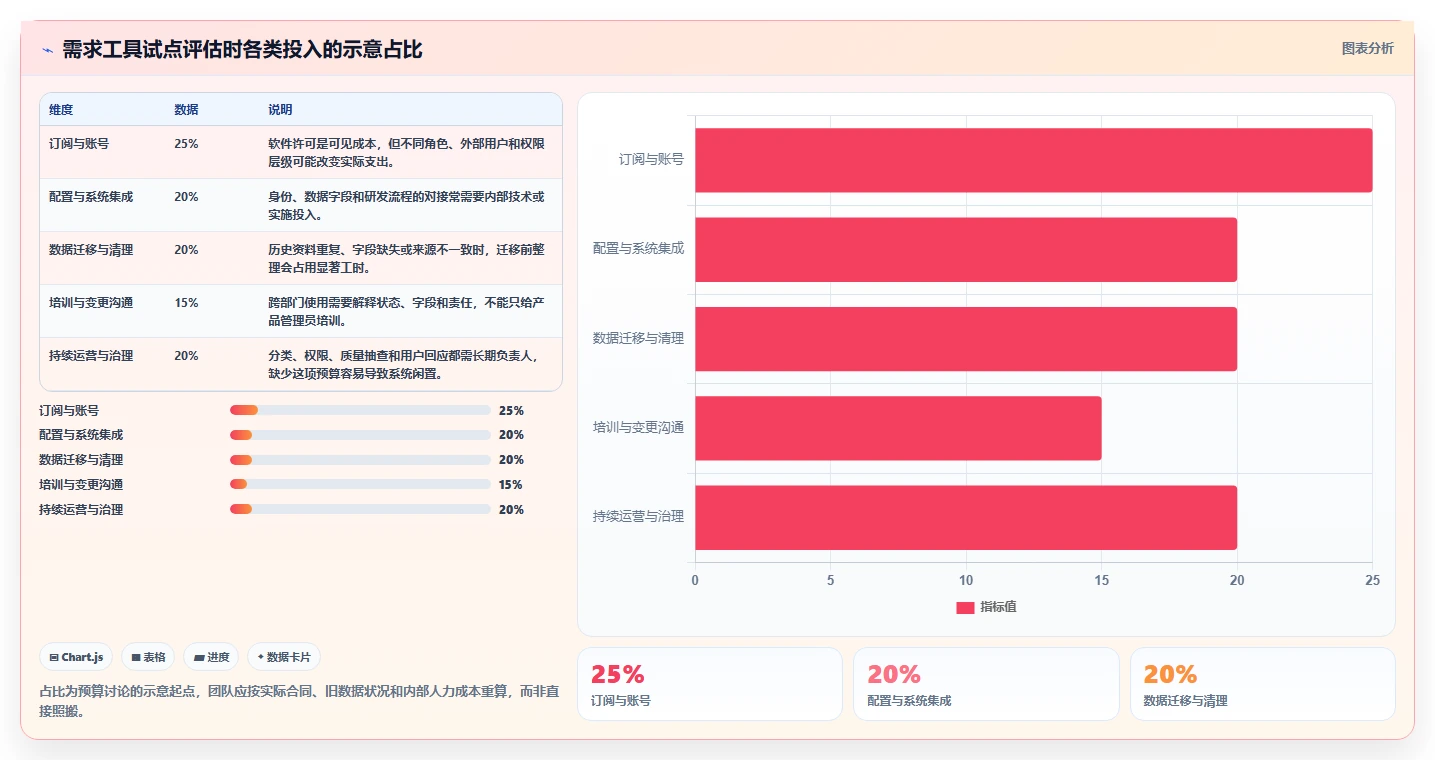Click the 25% value in table

(186, 143)
